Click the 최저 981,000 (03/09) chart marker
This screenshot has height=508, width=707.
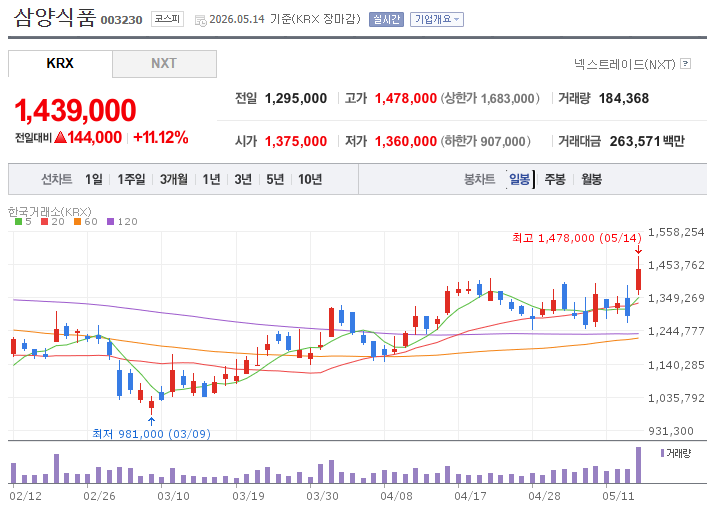click(152, 434)
